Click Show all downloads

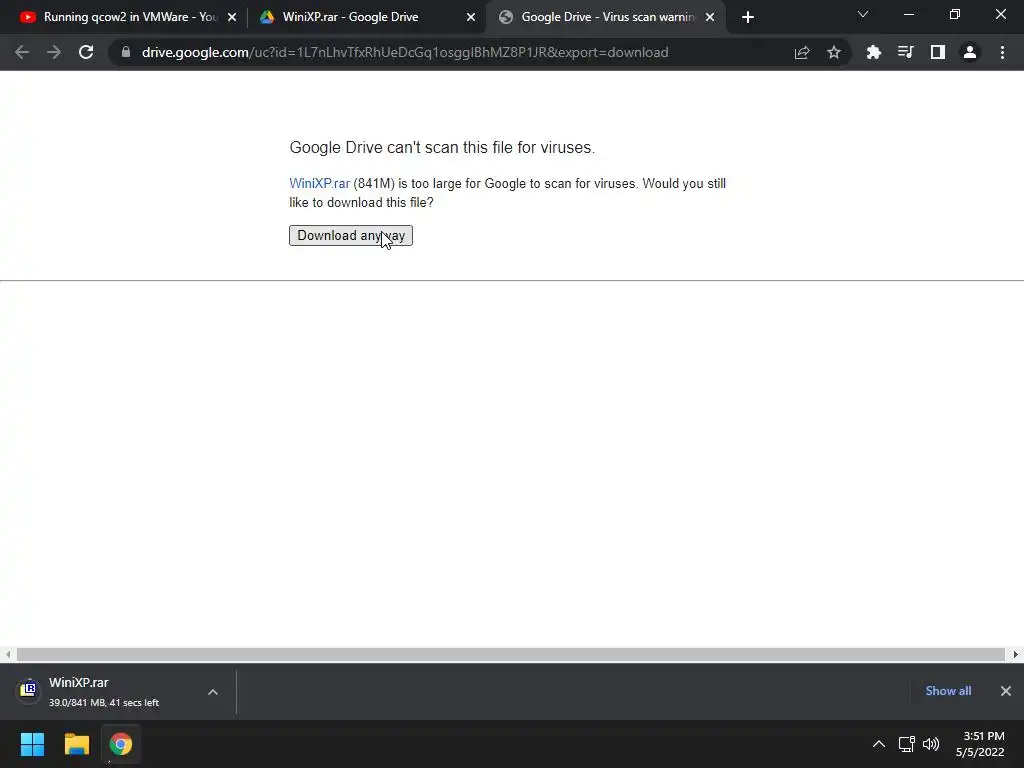(x=948, y=691)
